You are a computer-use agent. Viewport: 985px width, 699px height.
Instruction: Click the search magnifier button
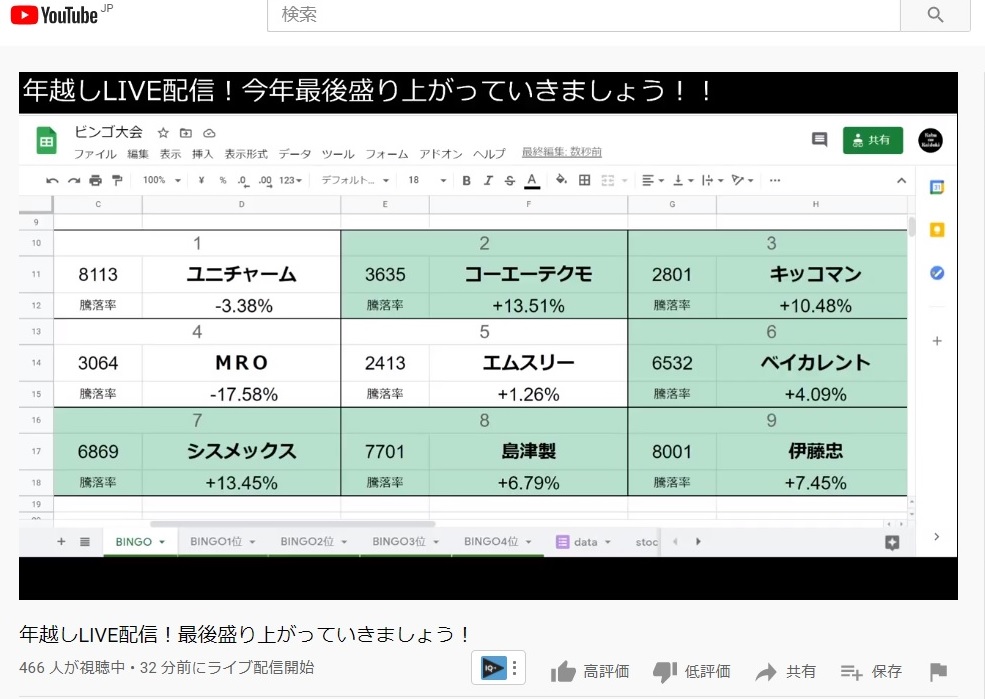pos(935,15)
